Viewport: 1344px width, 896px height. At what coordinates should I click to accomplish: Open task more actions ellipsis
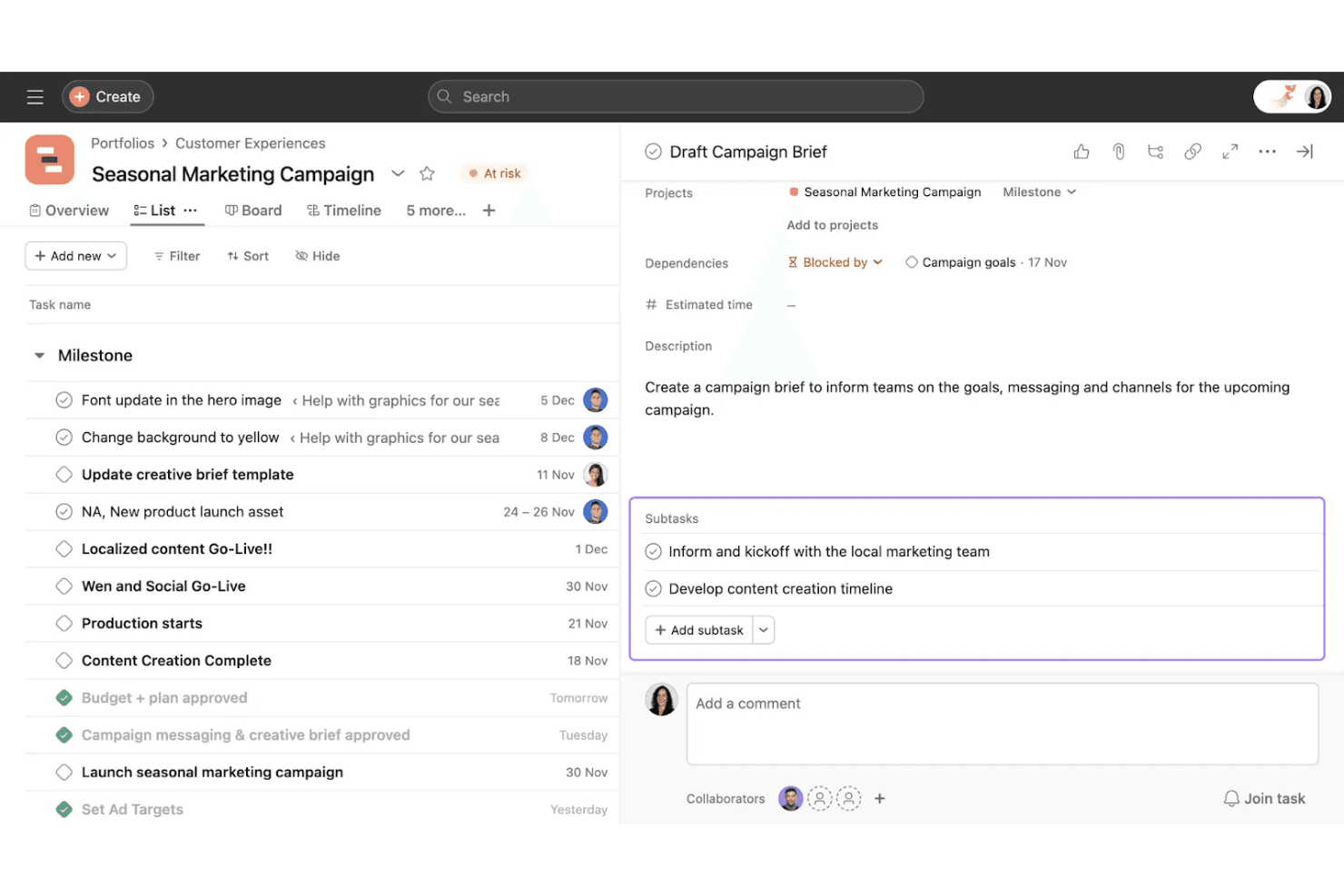click(1267, 152)
